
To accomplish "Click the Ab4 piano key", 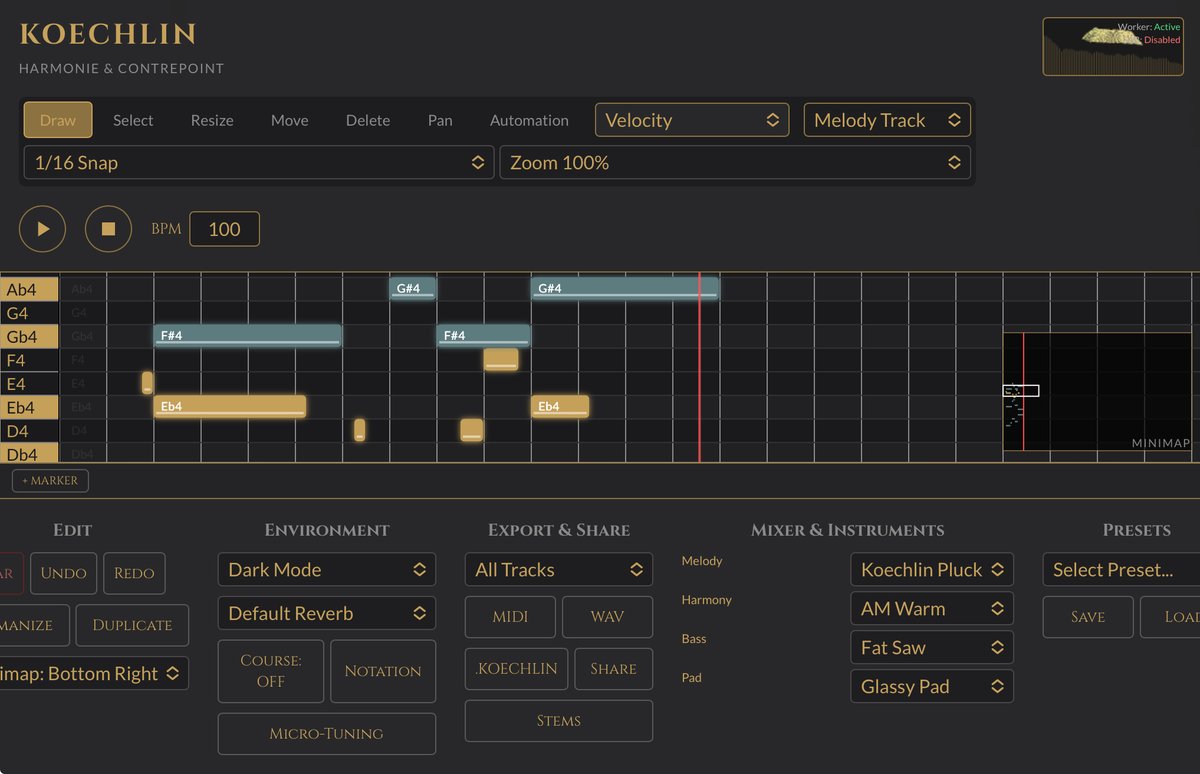I will point(30,289).
